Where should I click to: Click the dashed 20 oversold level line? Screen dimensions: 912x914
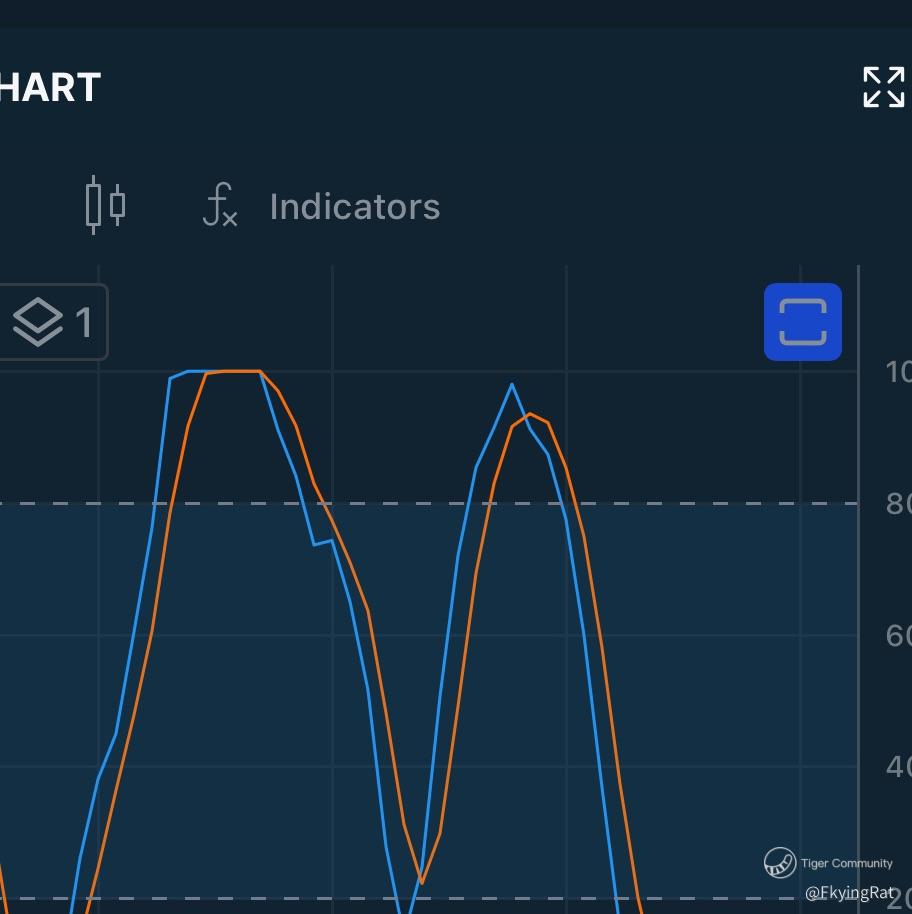[x=429, y=899]
